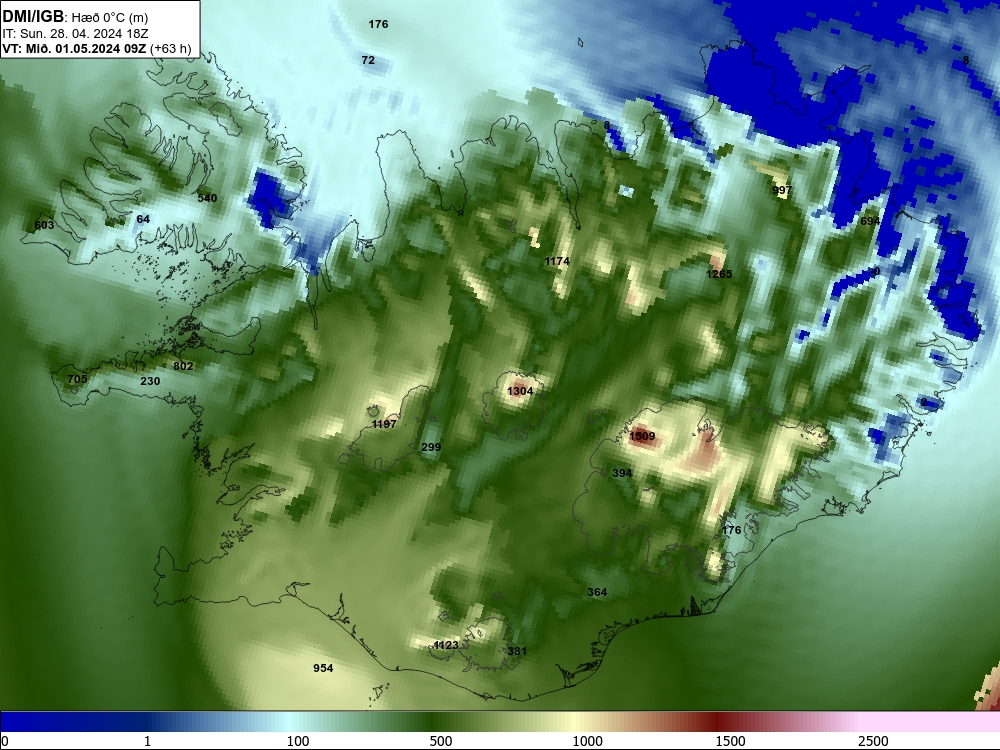Click the map value "705"

click(x=77, y=379)
